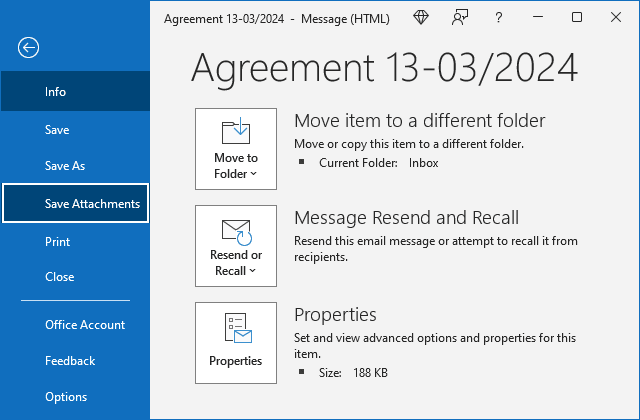Expand the Resend or Recall dropdown
Screen dimensions: 640x420
(236, 246)
